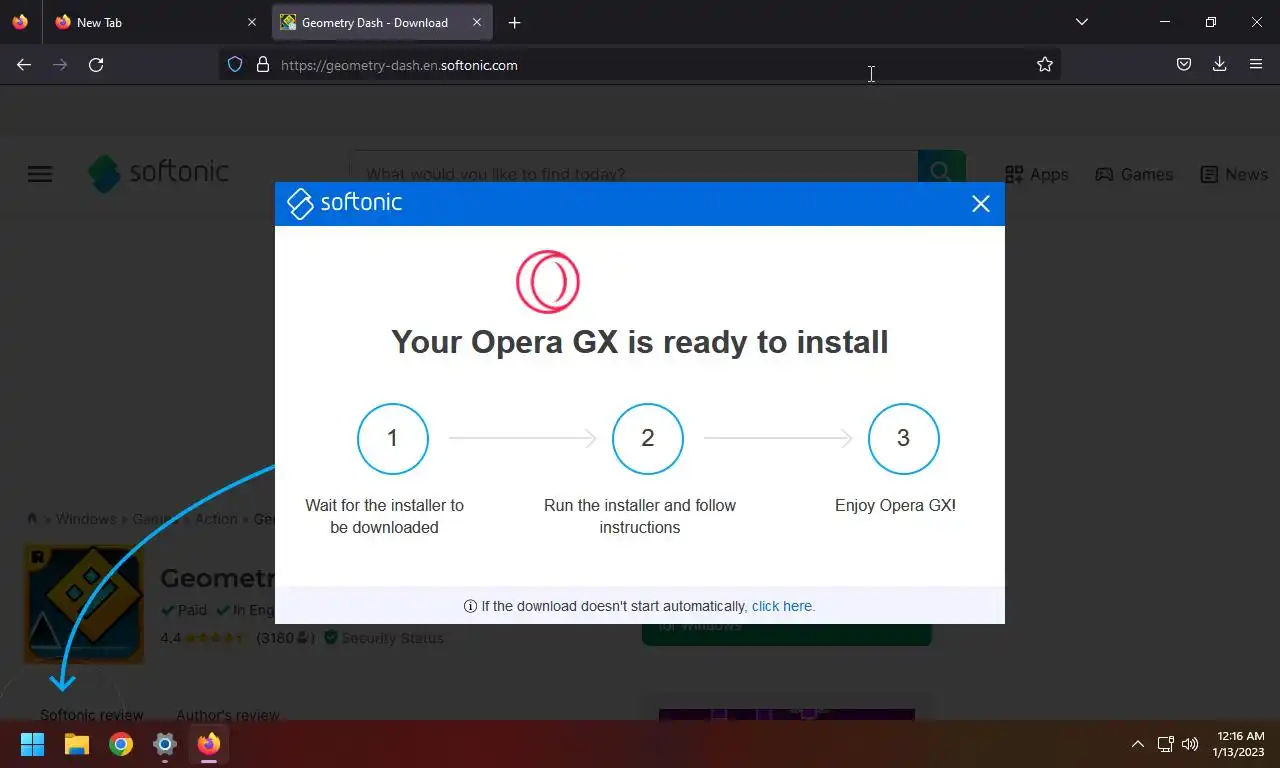The image size is (1280, 768).
Task: Click the Windows breadcrumb link
Action: (x=86, y=519)
